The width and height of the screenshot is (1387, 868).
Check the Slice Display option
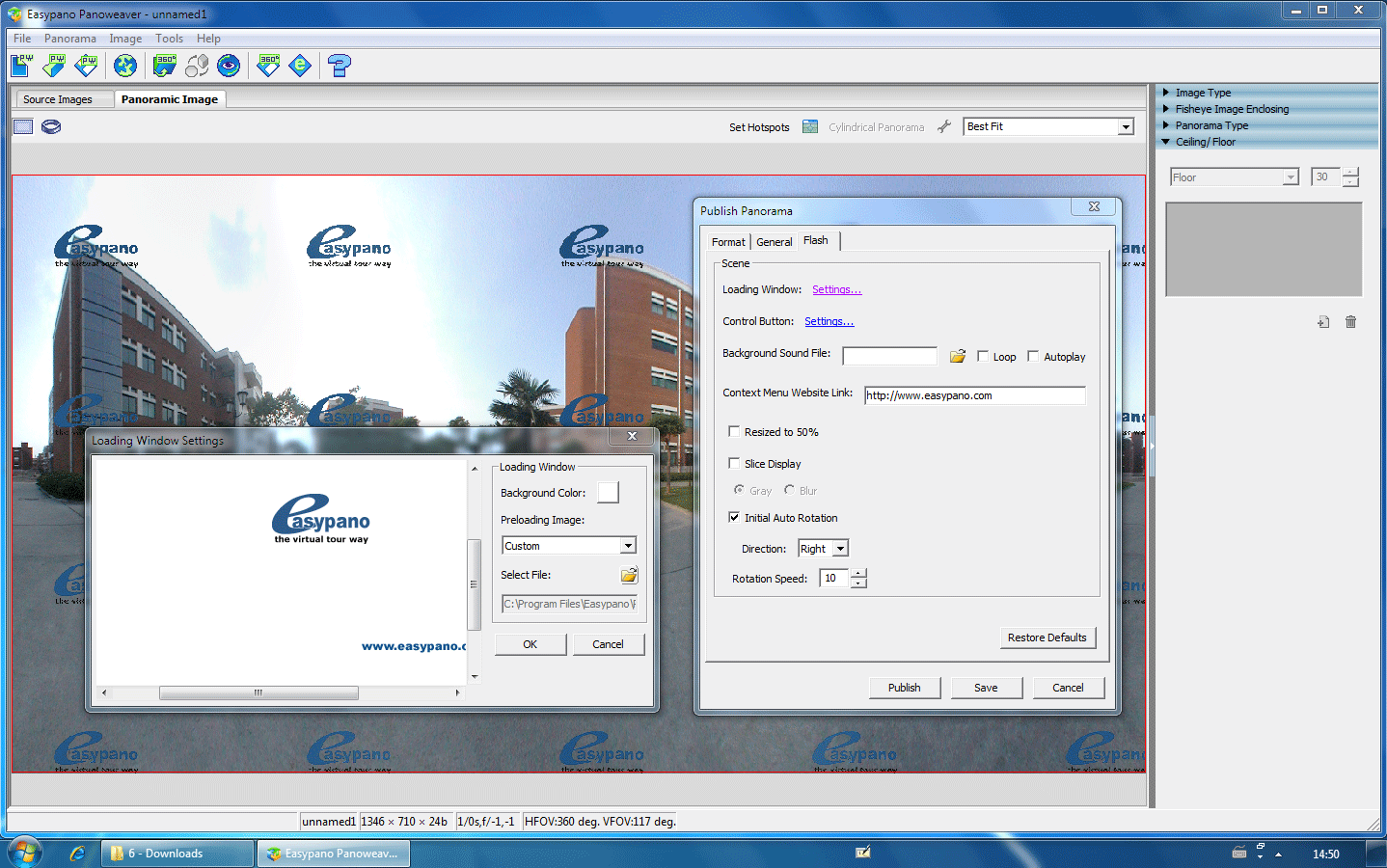coord(734,463)
